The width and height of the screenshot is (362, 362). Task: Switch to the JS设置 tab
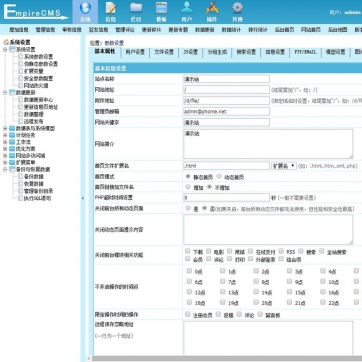click(190, 52)
